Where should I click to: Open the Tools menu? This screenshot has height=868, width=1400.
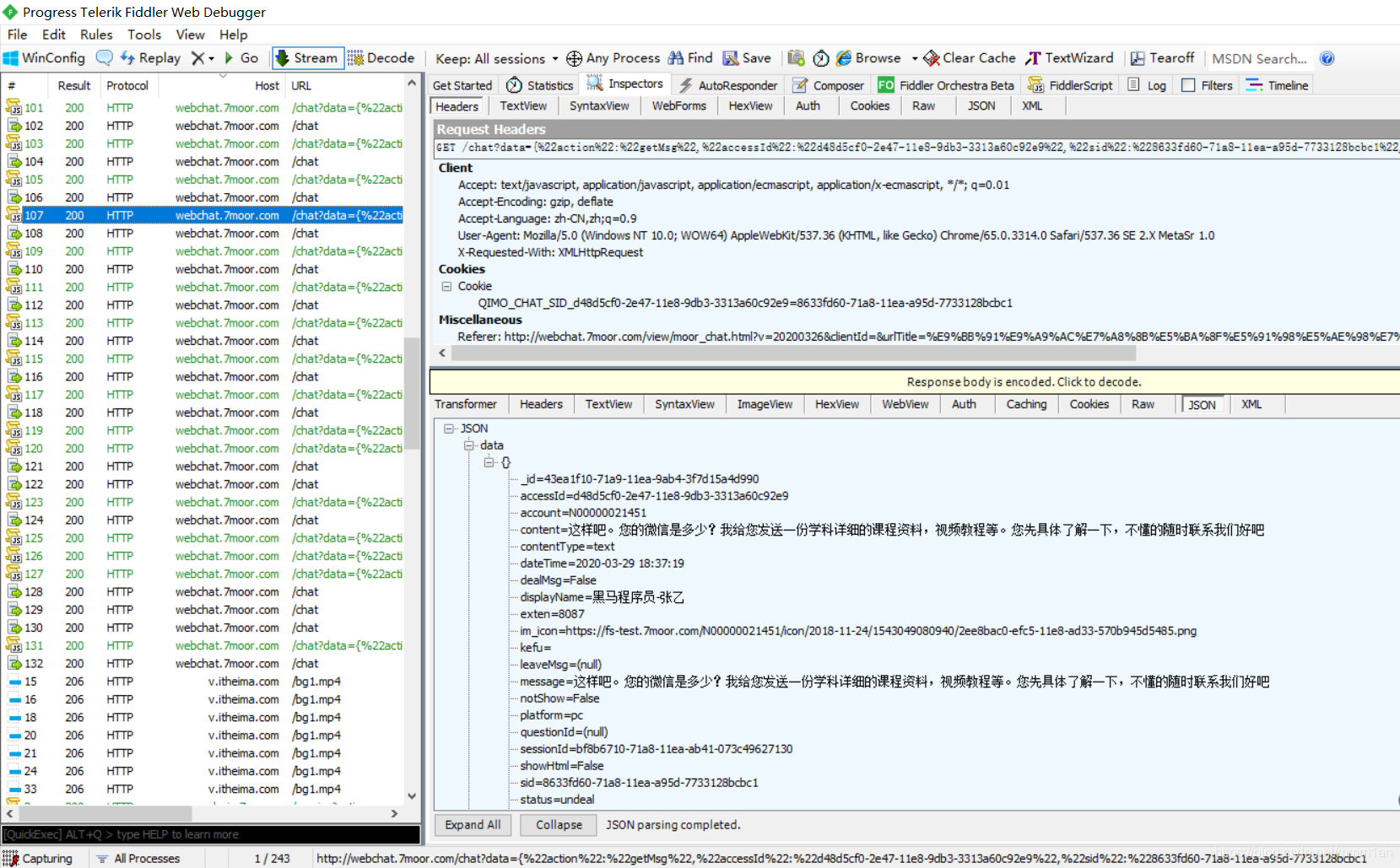point(144,35)
